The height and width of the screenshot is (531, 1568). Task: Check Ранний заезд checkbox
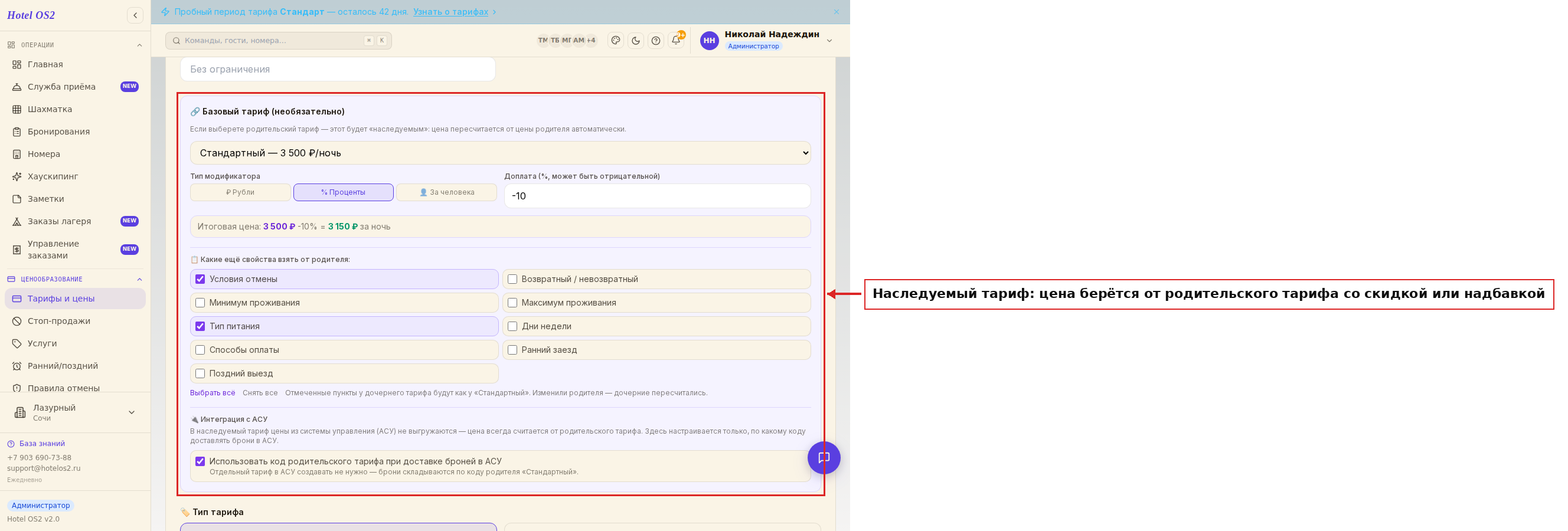coord(512,350)
